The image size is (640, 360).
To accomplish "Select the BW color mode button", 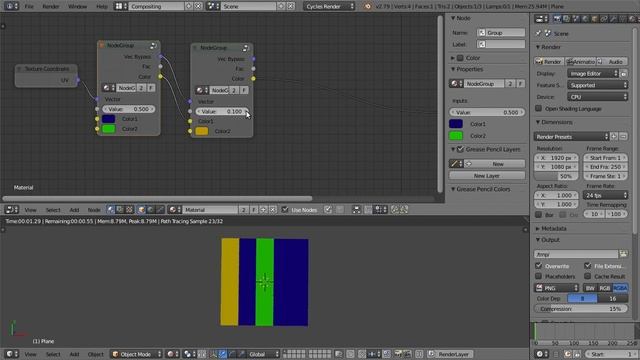I will [590, 288].
